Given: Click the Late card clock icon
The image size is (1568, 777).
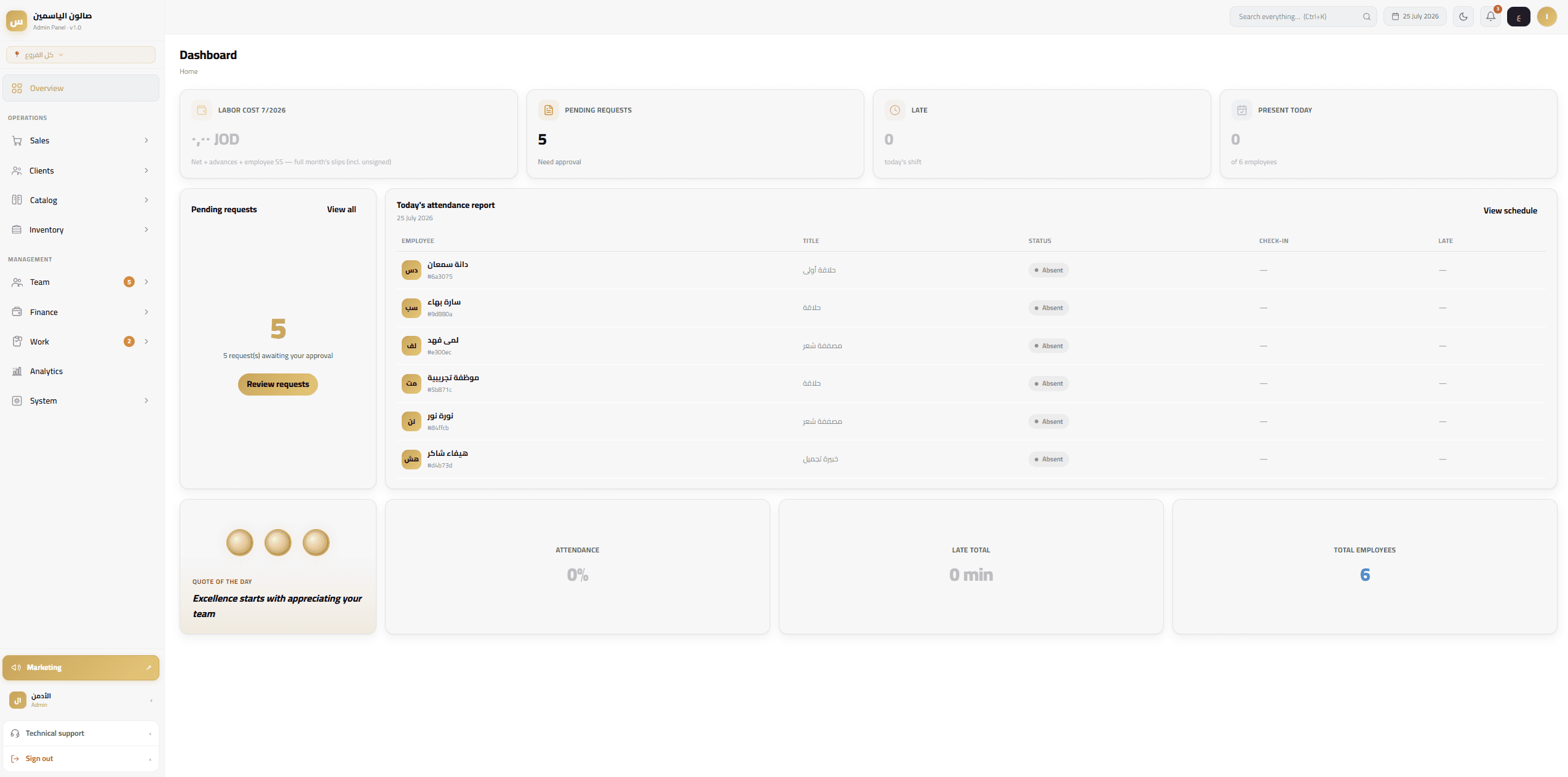Looking at the screenshot, I should 895,110.
